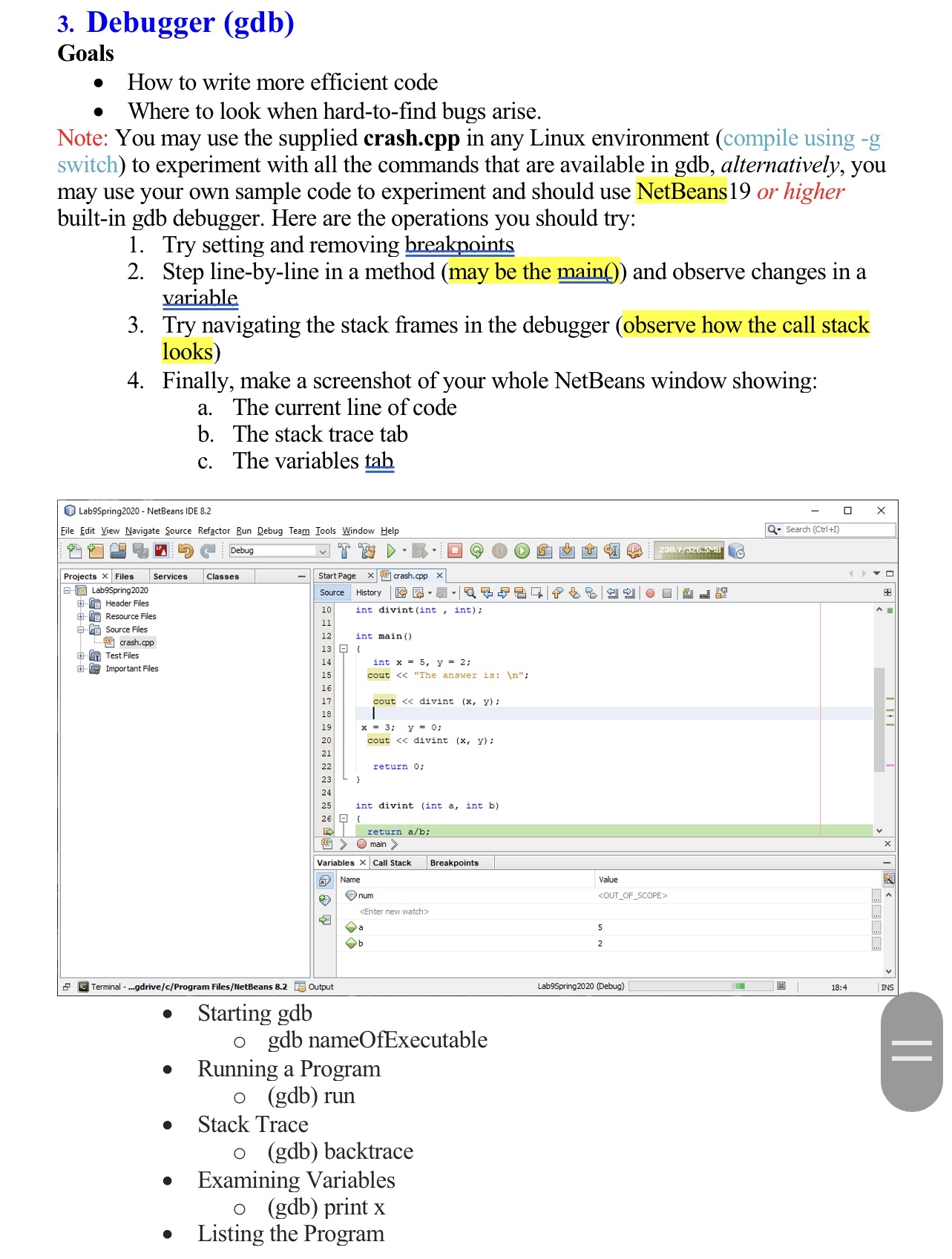The height and width of the screenshot is (1259, 952).
Task: Click the red Start Macro Recording dot
Action: pos(650,593)
